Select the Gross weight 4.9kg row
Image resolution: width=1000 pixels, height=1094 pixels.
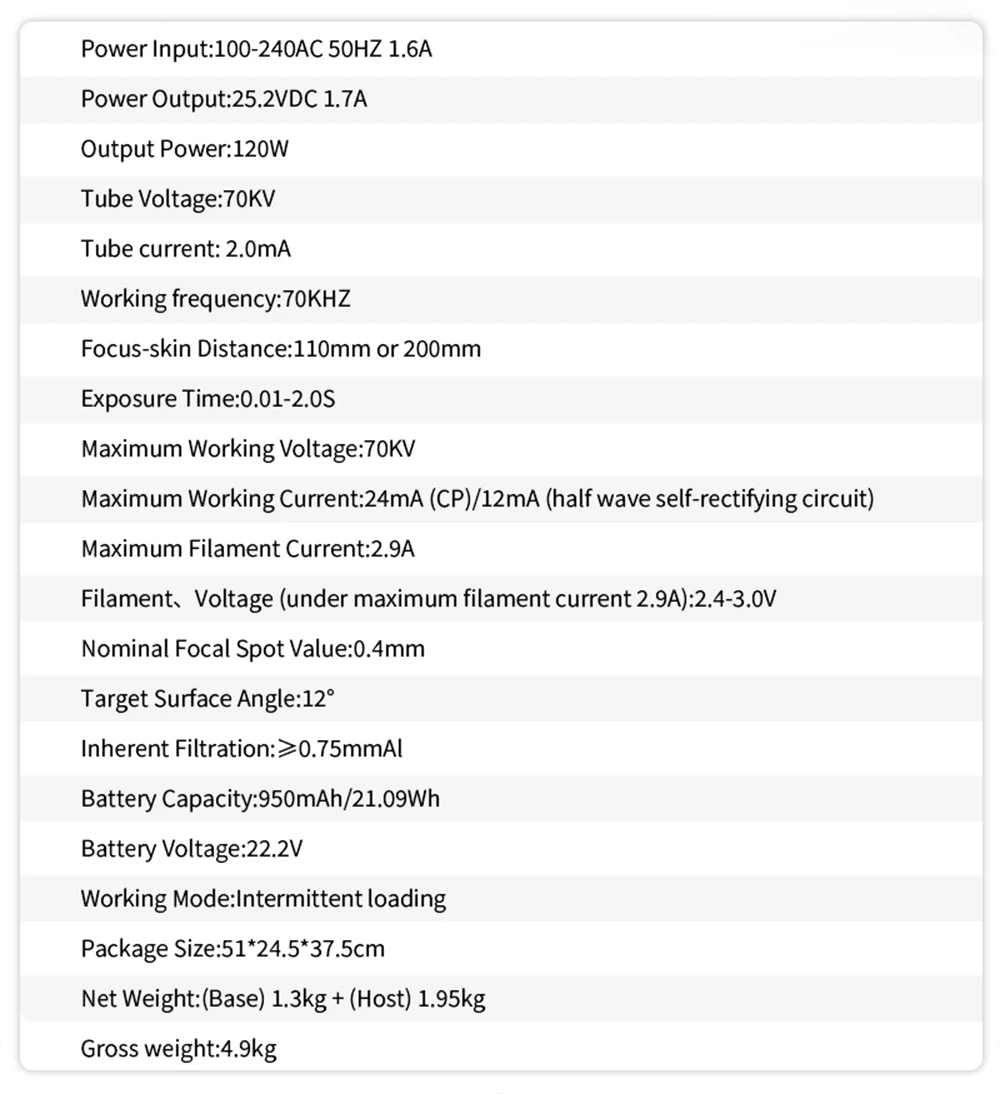[x=179, y=1049]
